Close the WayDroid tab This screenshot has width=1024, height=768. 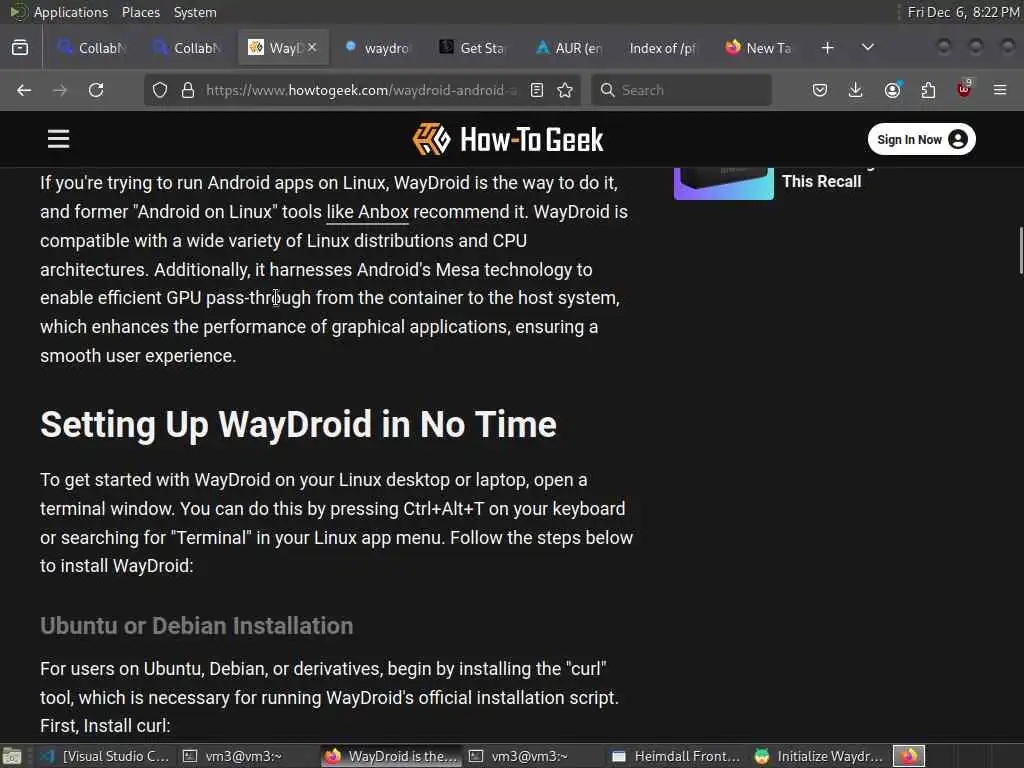pos(312,47)
